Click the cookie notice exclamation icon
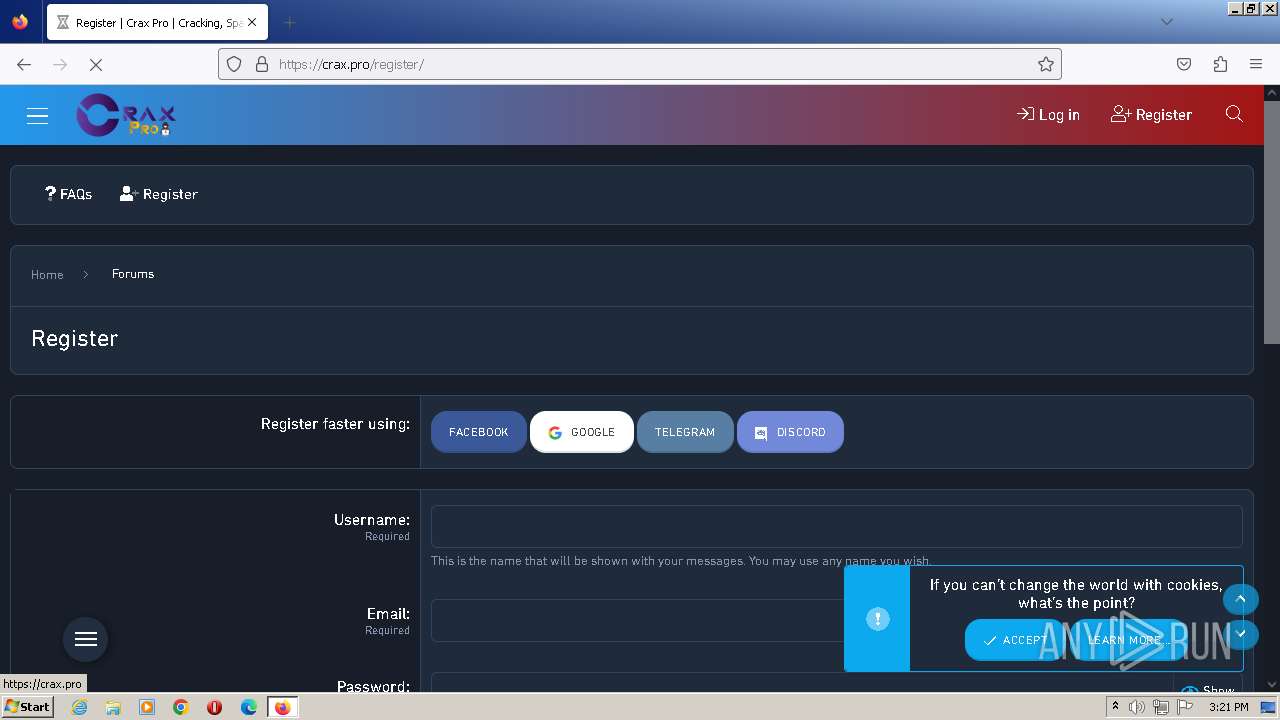 (x=877, y=619)
